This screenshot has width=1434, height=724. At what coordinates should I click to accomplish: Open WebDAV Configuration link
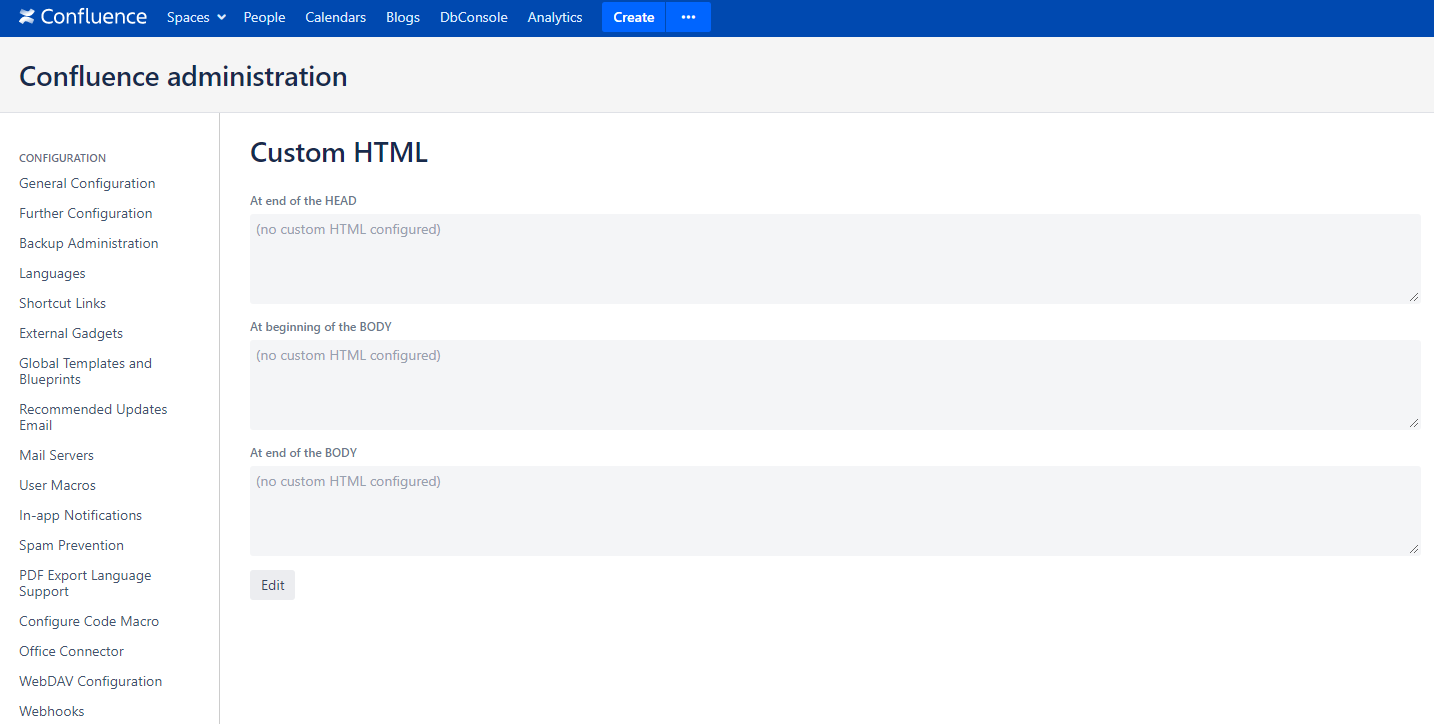[90, 681]
